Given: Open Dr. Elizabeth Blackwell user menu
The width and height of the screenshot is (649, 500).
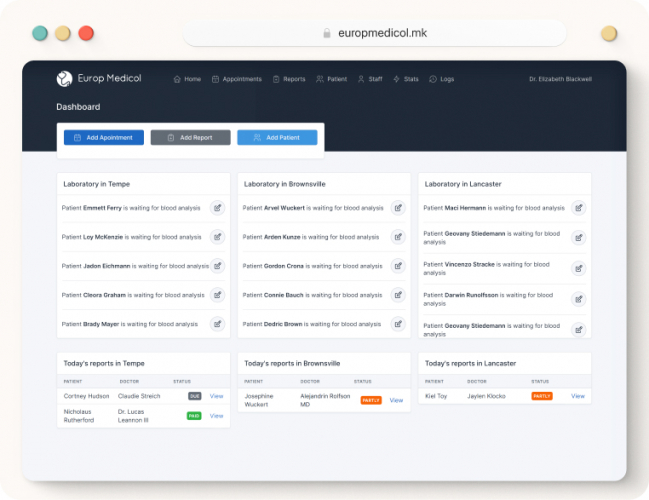Looking at the screenshot, I should pos(560,79).
